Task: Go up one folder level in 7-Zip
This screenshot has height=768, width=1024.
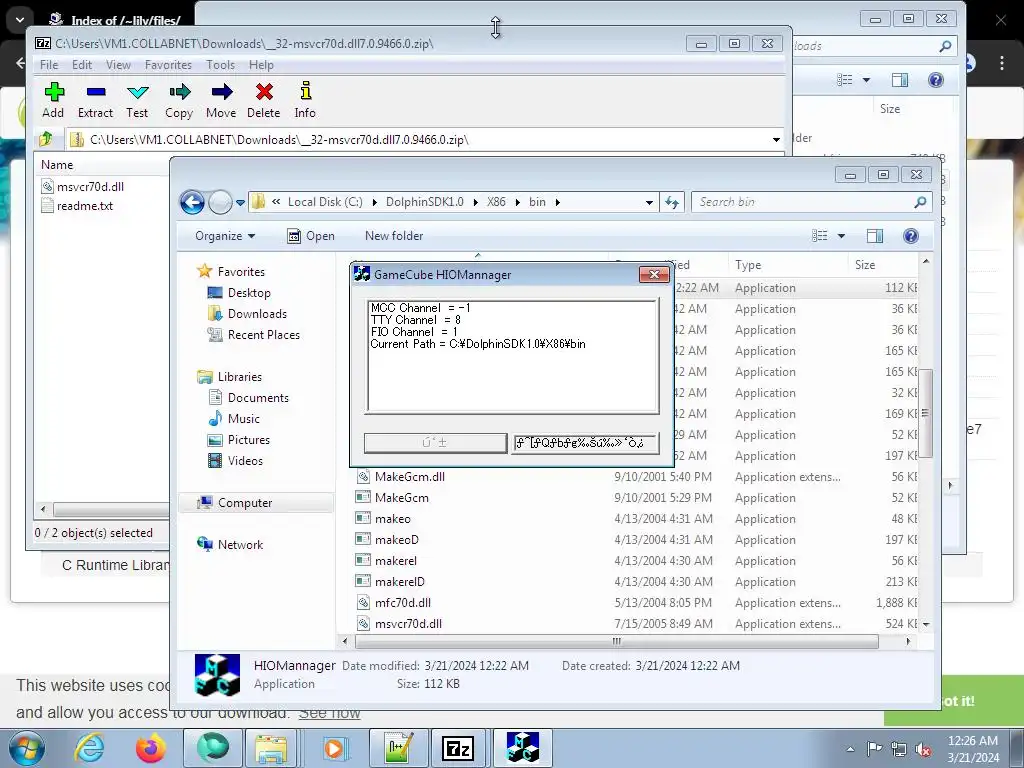Action: pyautogui.click(x=46, y=139)
